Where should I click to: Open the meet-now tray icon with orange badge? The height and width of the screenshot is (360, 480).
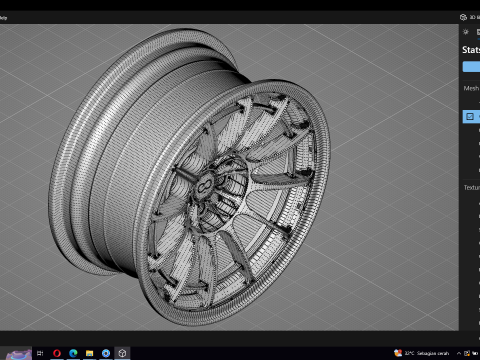point(467,353)
